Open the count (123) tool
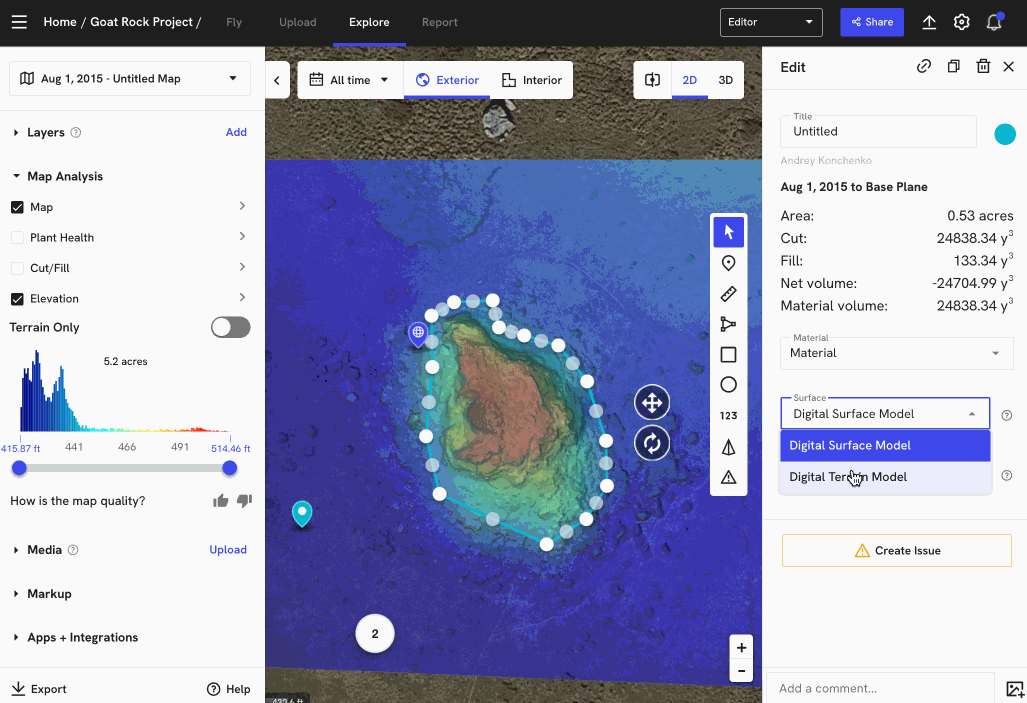This screenshot has height=703, width=1027. 728,415
